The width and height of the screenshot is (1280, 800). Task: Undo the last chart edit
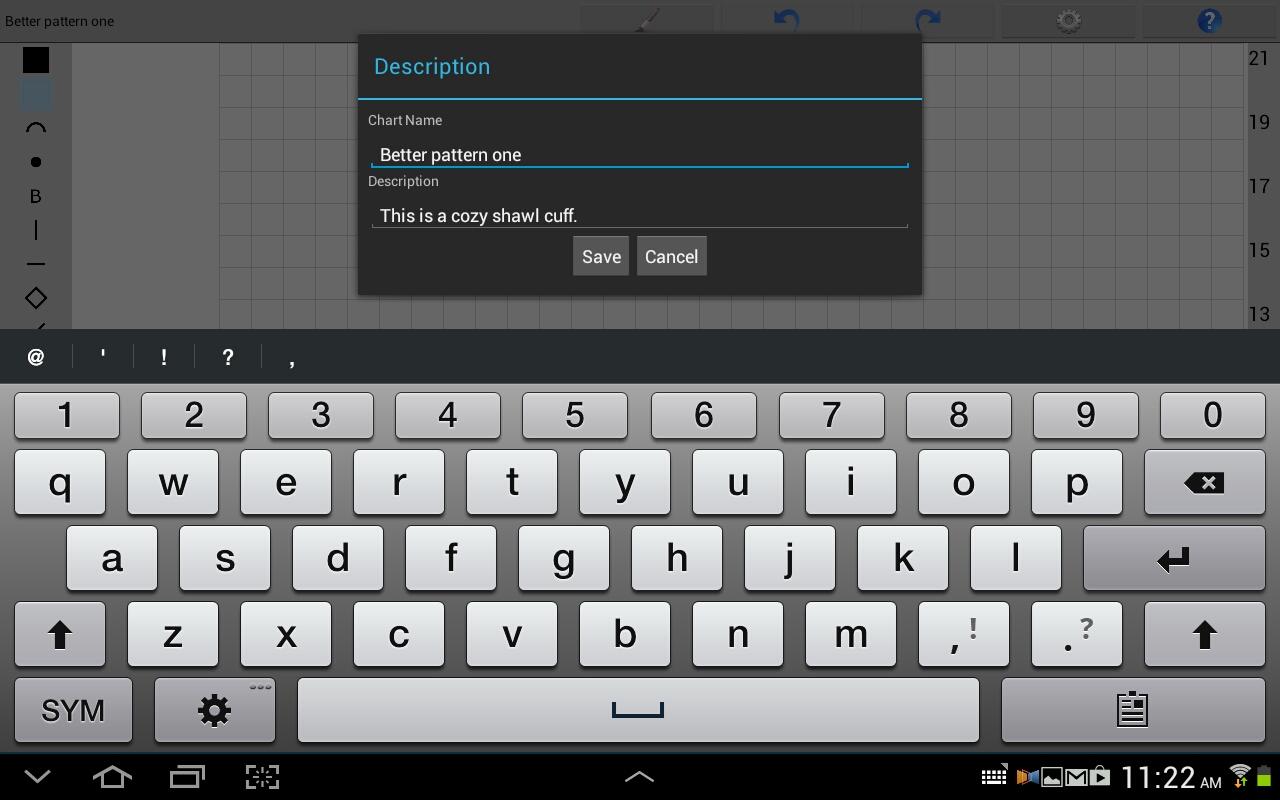tap(787, 20)
